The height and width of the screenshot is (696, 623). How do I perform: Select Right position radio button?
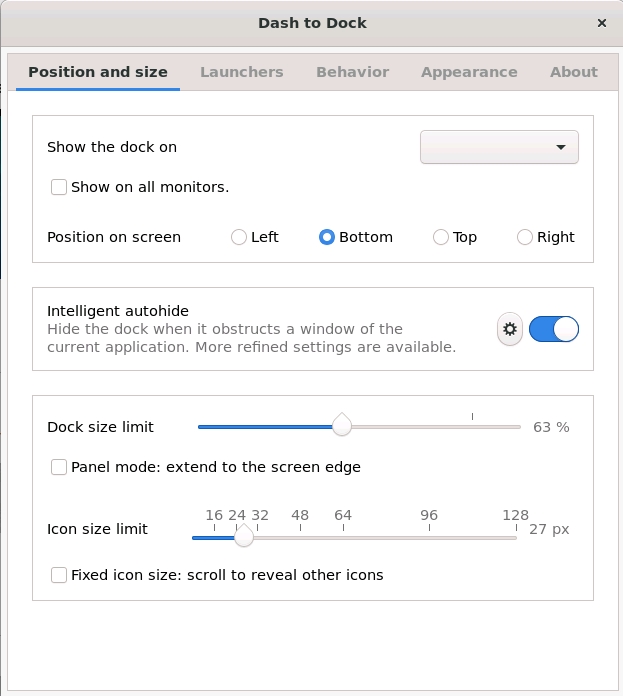click(x=524, y=237)
